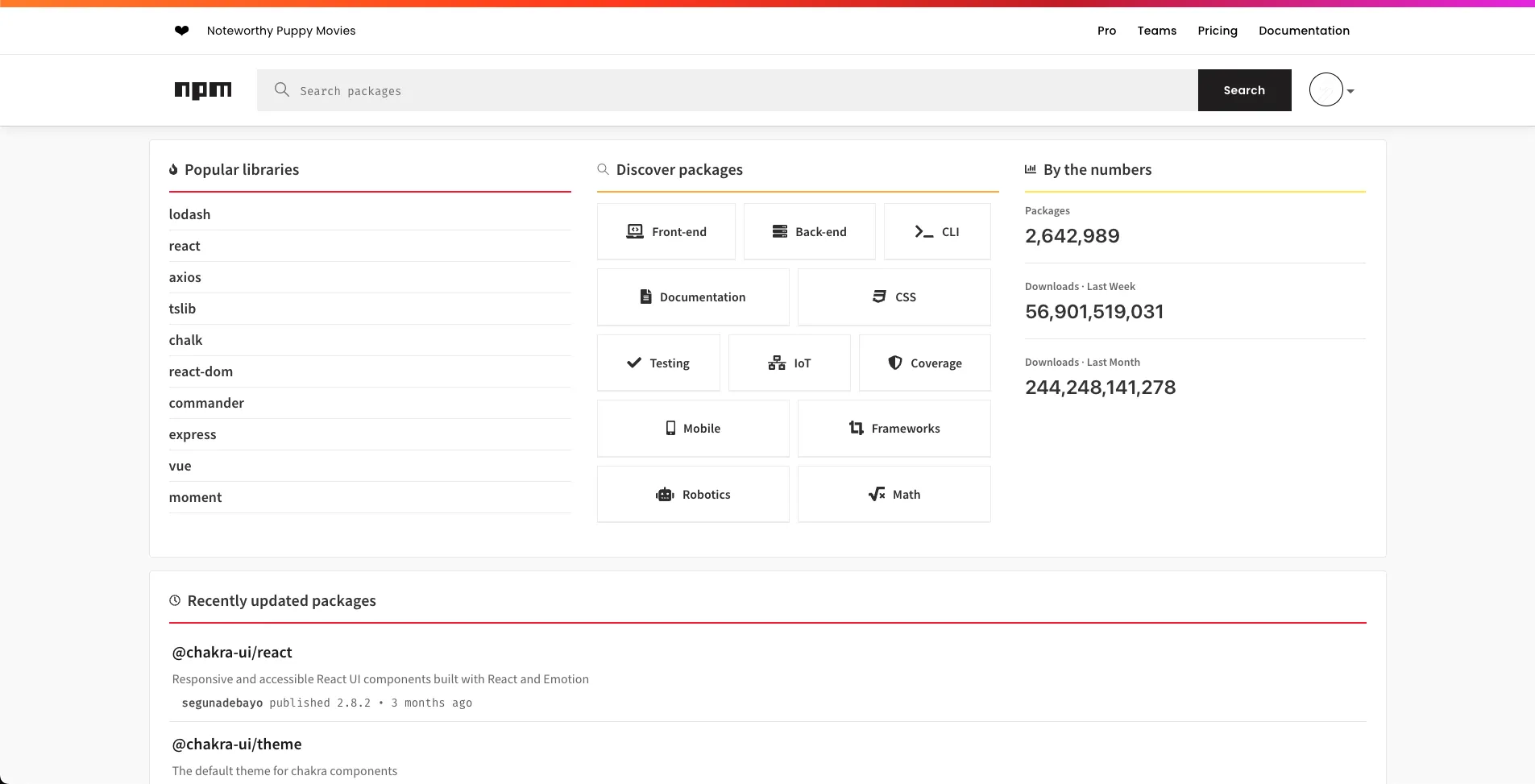1535x784 pixels.
Task: Open the @chakra-ui/react package
Action: click(232, 652)
